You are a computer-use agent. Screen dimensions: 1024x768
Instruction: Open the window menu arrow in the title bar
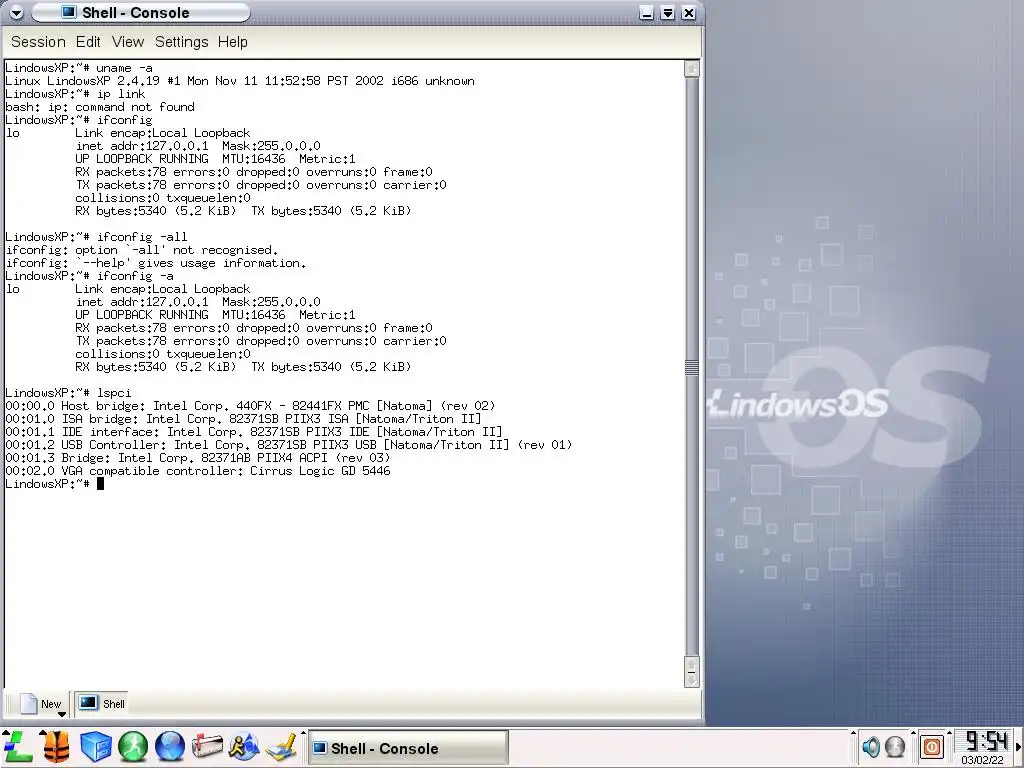pos(16,12)
